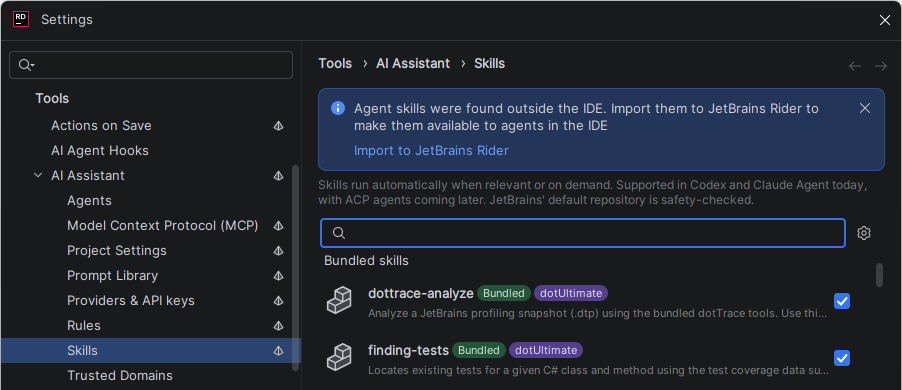Image resolution: width=902 pixels, height=390 pixels.
Task: Click the settings search magnifier icon
Action: [x=24, y=65]
